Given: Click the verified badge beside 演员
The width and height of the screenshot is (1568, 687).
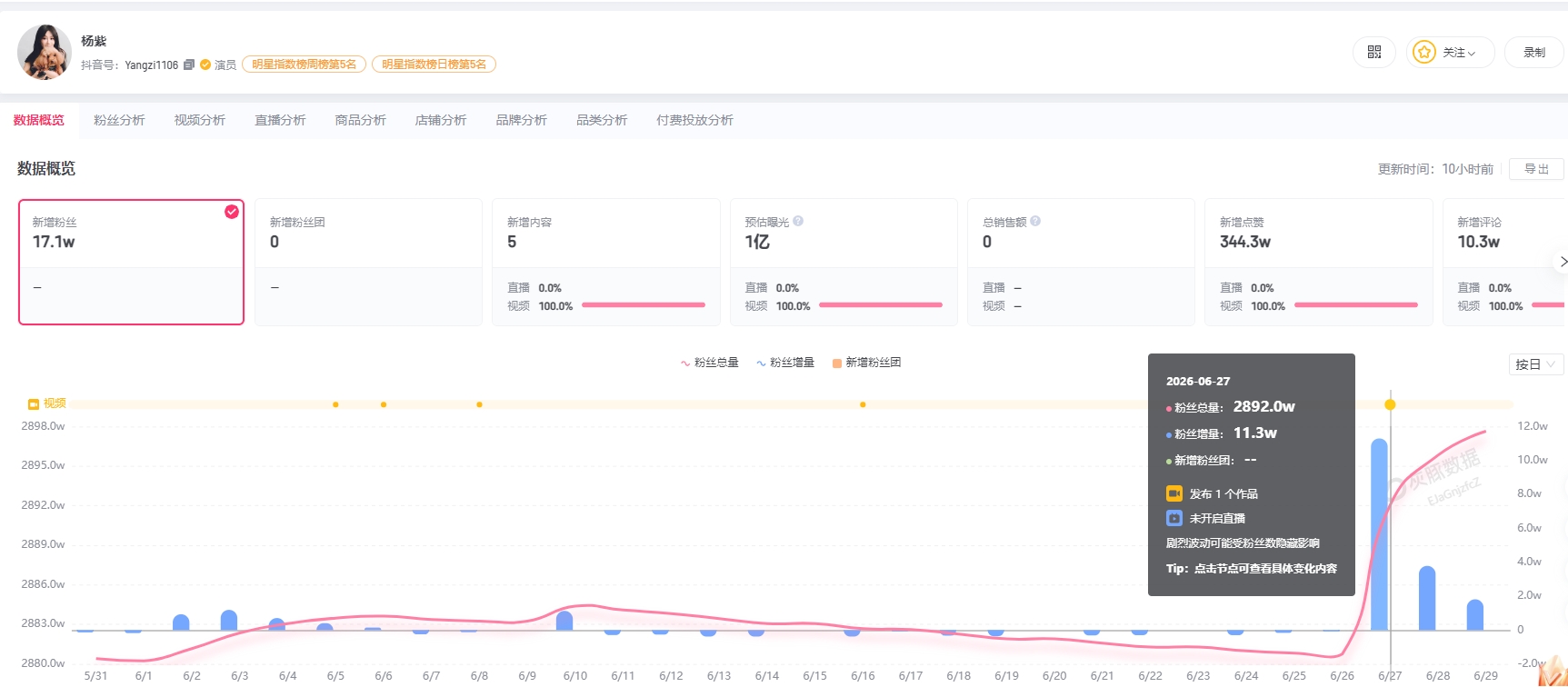Looking at the screenshot, I should point(205,65).
